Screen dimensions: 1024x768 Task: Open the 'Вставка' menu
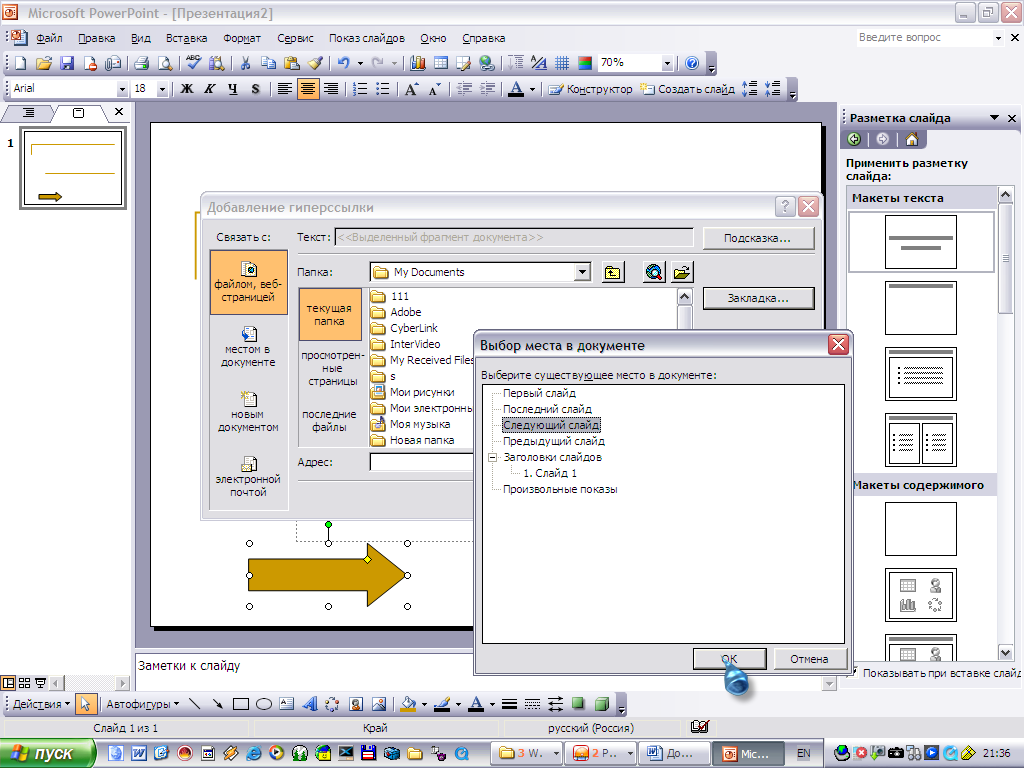click(x=186, y=38)
